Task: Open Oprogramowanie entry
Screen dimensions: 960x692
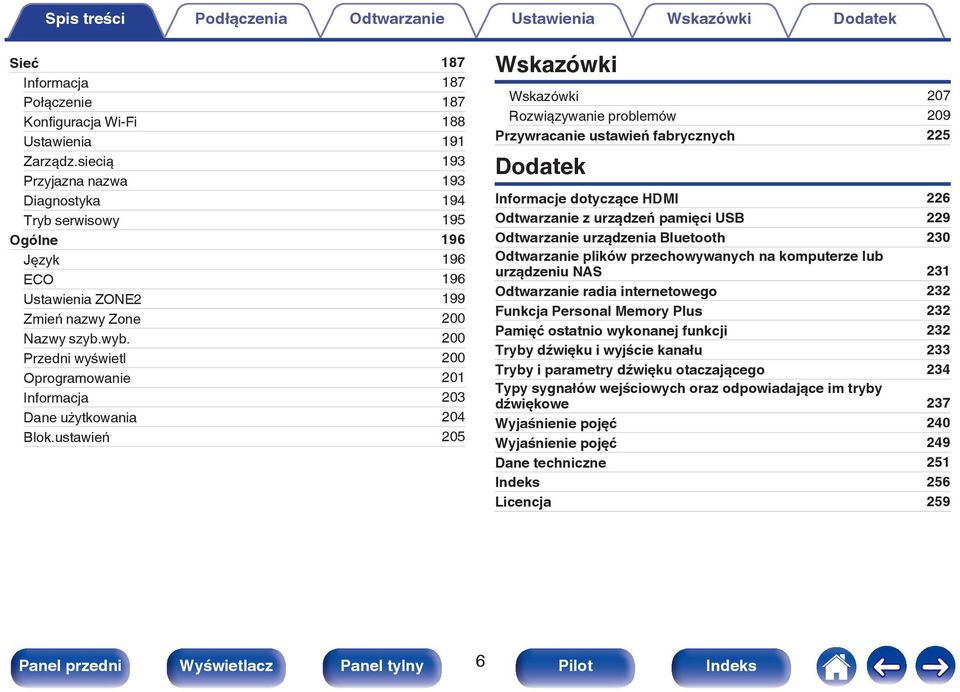Action: tap(244, 378)
